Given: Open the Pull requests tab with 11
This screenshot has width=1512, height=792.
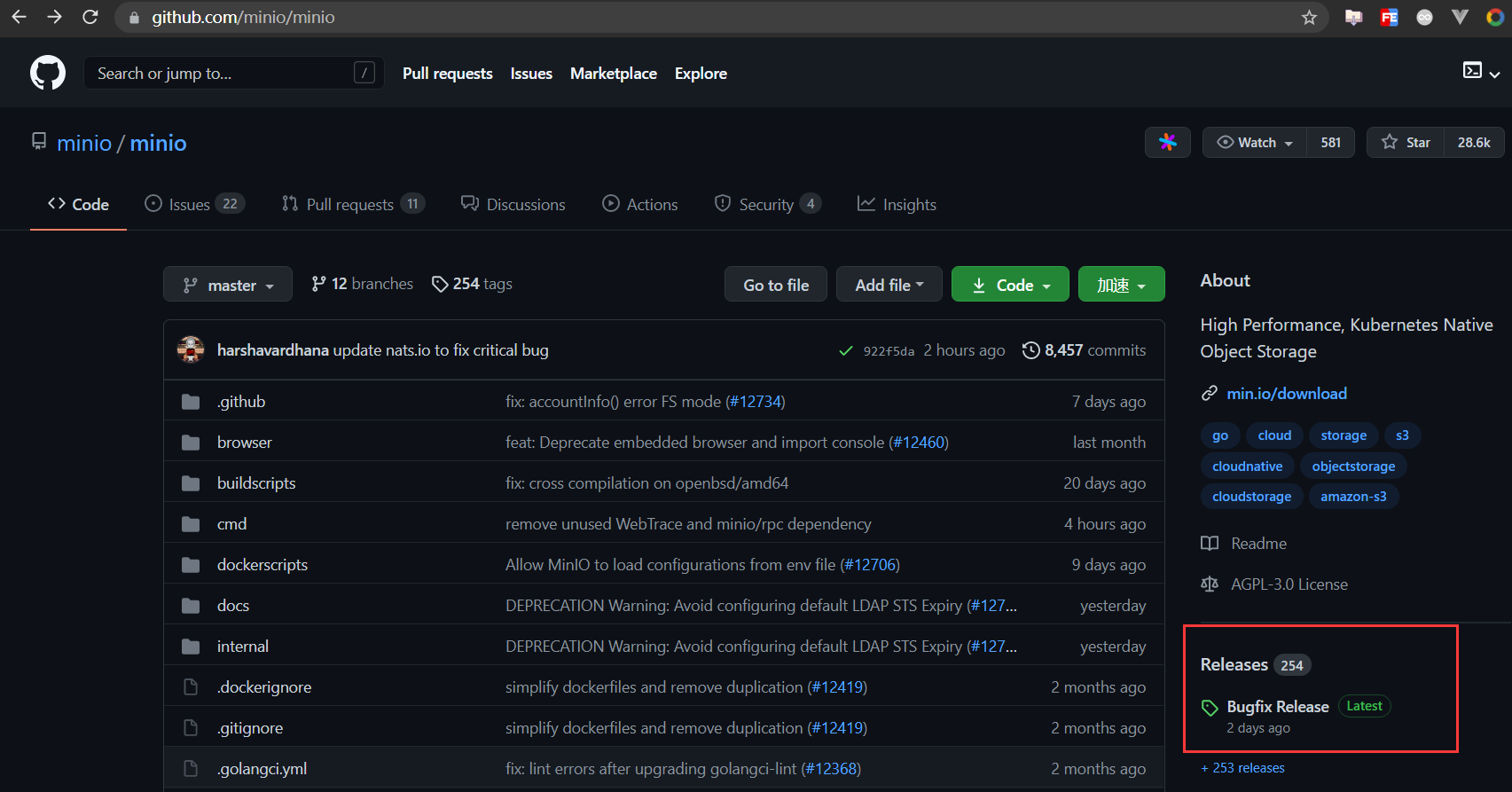Looking at the screenshot, I should pos(353,204).
